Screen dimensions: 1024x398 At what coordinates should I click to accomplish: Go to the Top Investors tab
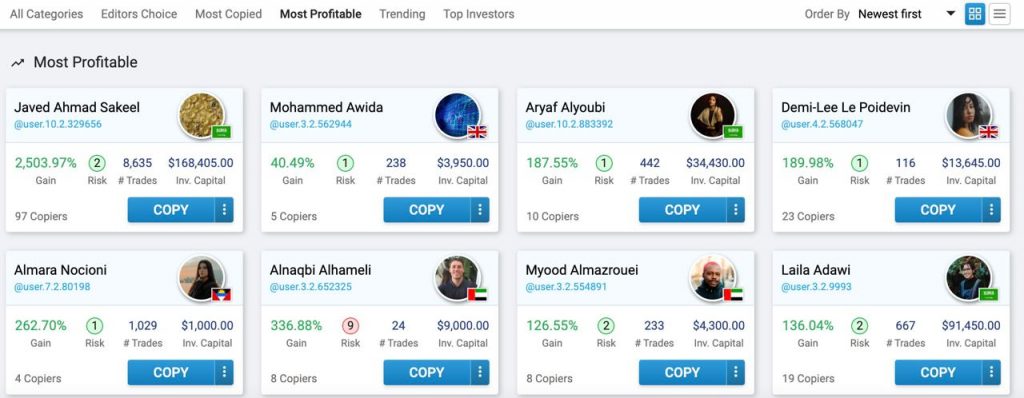479,14
